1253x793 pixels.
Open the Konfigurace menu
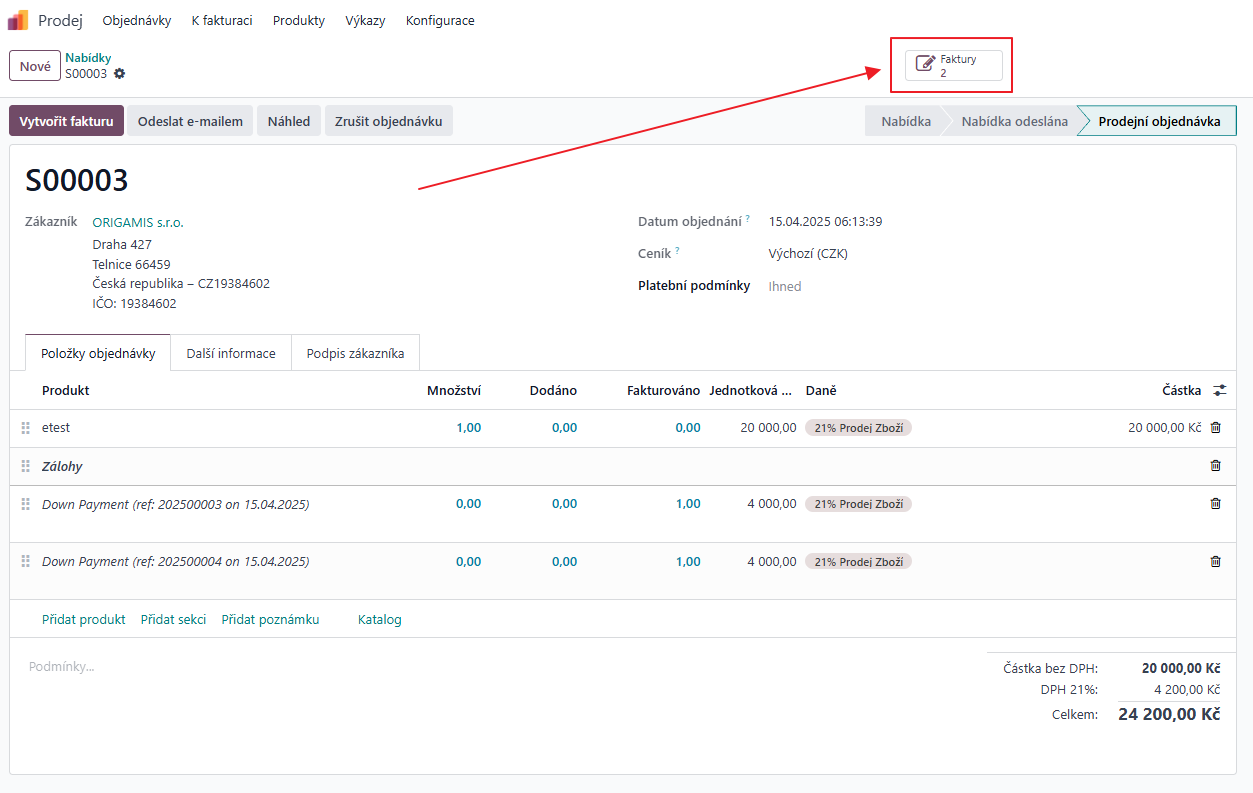440,21
